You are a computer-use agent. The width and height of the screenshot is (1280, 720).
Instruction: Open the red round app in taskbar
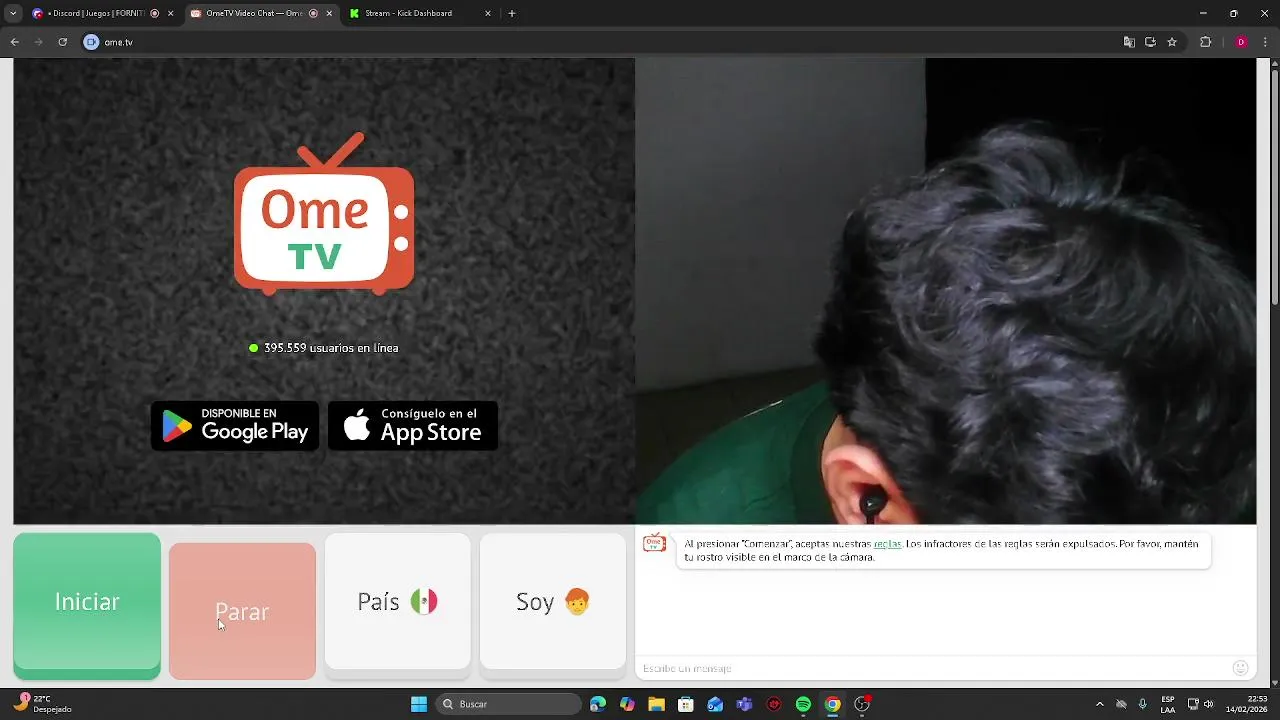(774, 704)
